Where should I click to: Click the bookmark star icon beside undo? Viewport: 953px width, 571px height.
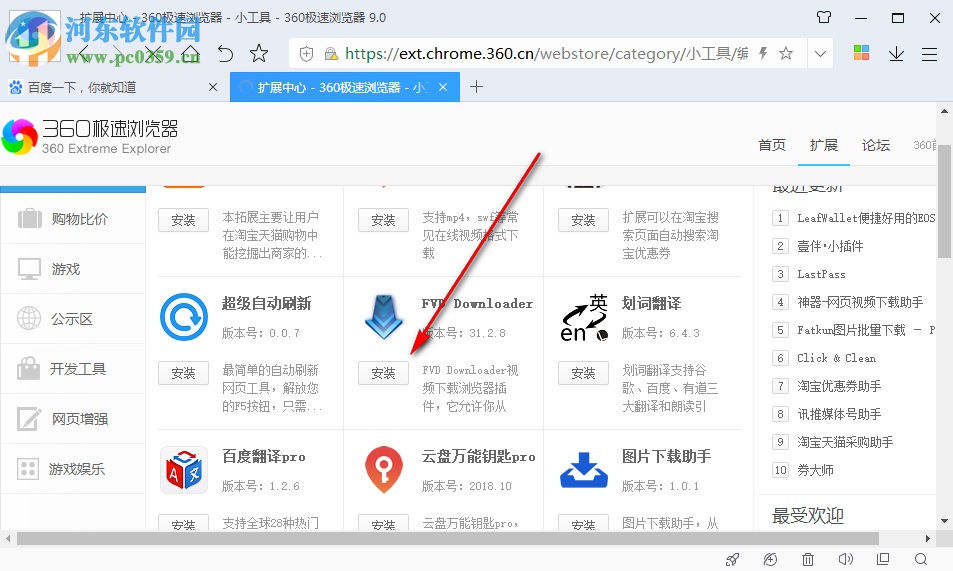[259, 54]
